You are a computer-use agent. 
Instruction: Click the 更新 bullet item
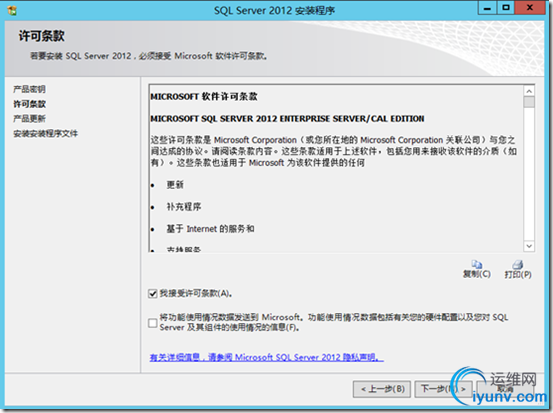point(175,185)
